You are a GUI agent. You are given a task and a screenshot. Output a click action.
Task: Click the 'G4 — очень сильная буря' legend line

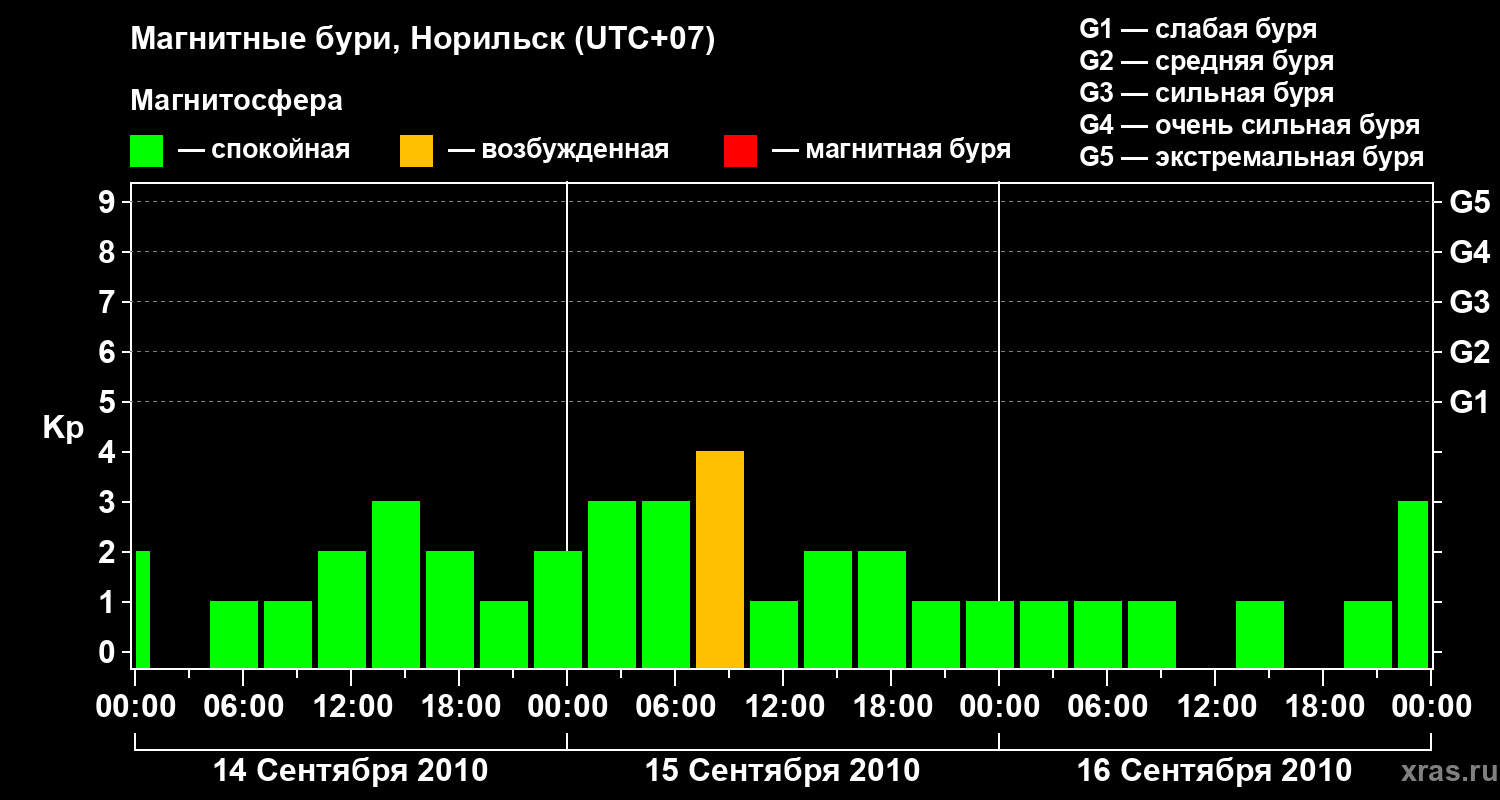[1249, 125]
